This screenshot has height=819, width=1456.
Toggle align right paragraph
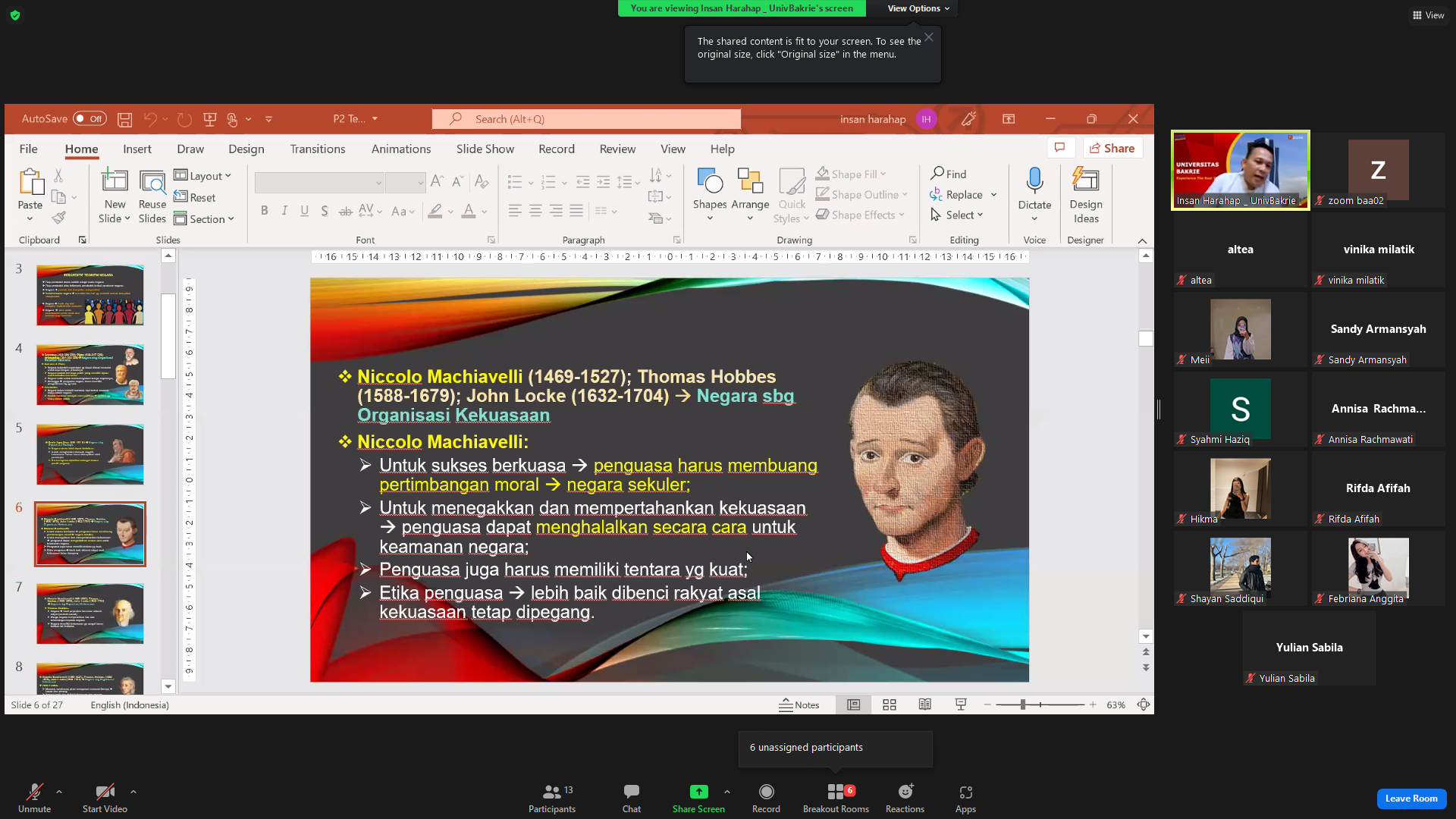[556, 211]
